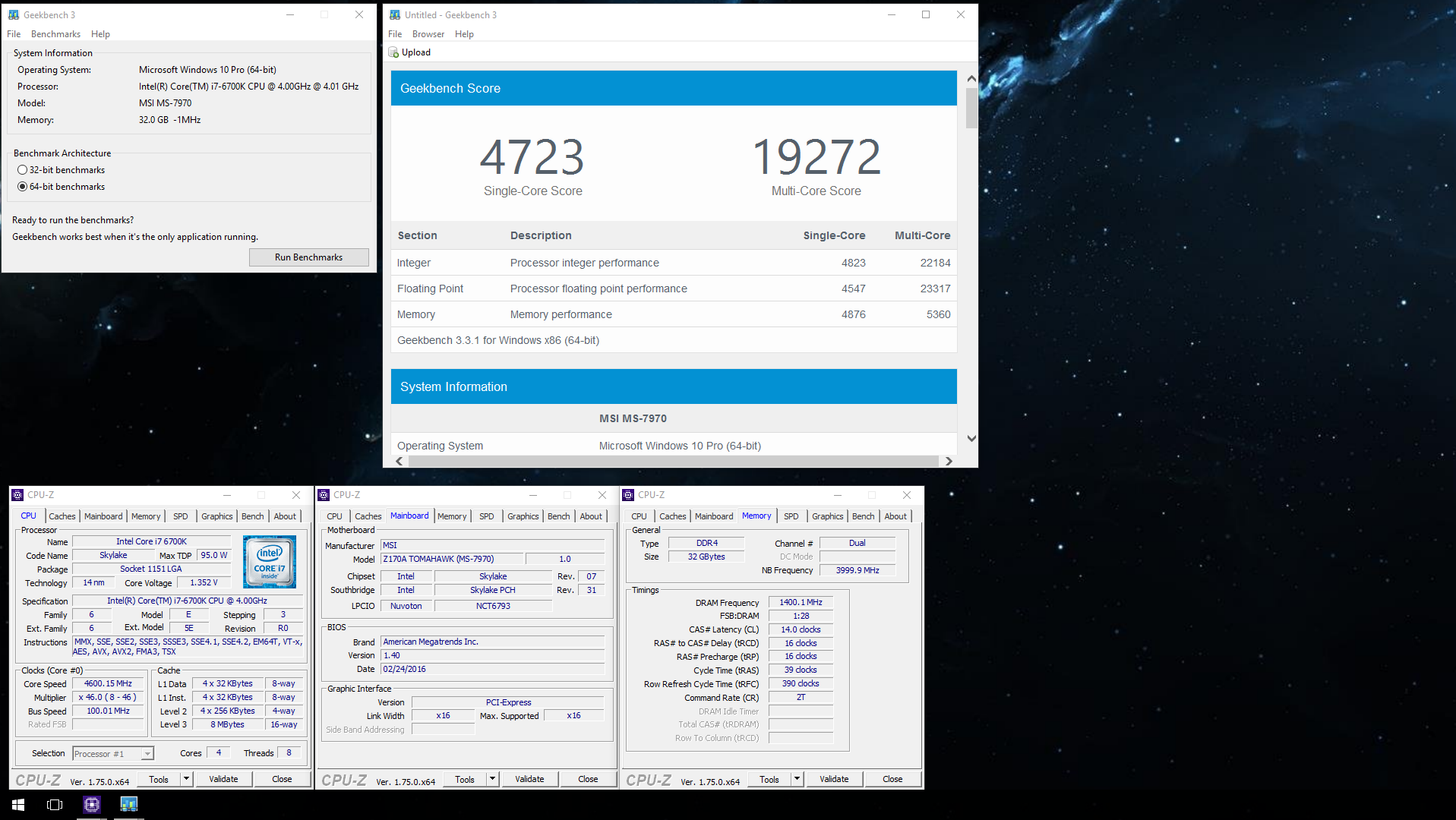The image size is (1456, 820).
Task: Click the Upload icon in Geekbench results
Action: pyautogui.click(x=393, y=52)
